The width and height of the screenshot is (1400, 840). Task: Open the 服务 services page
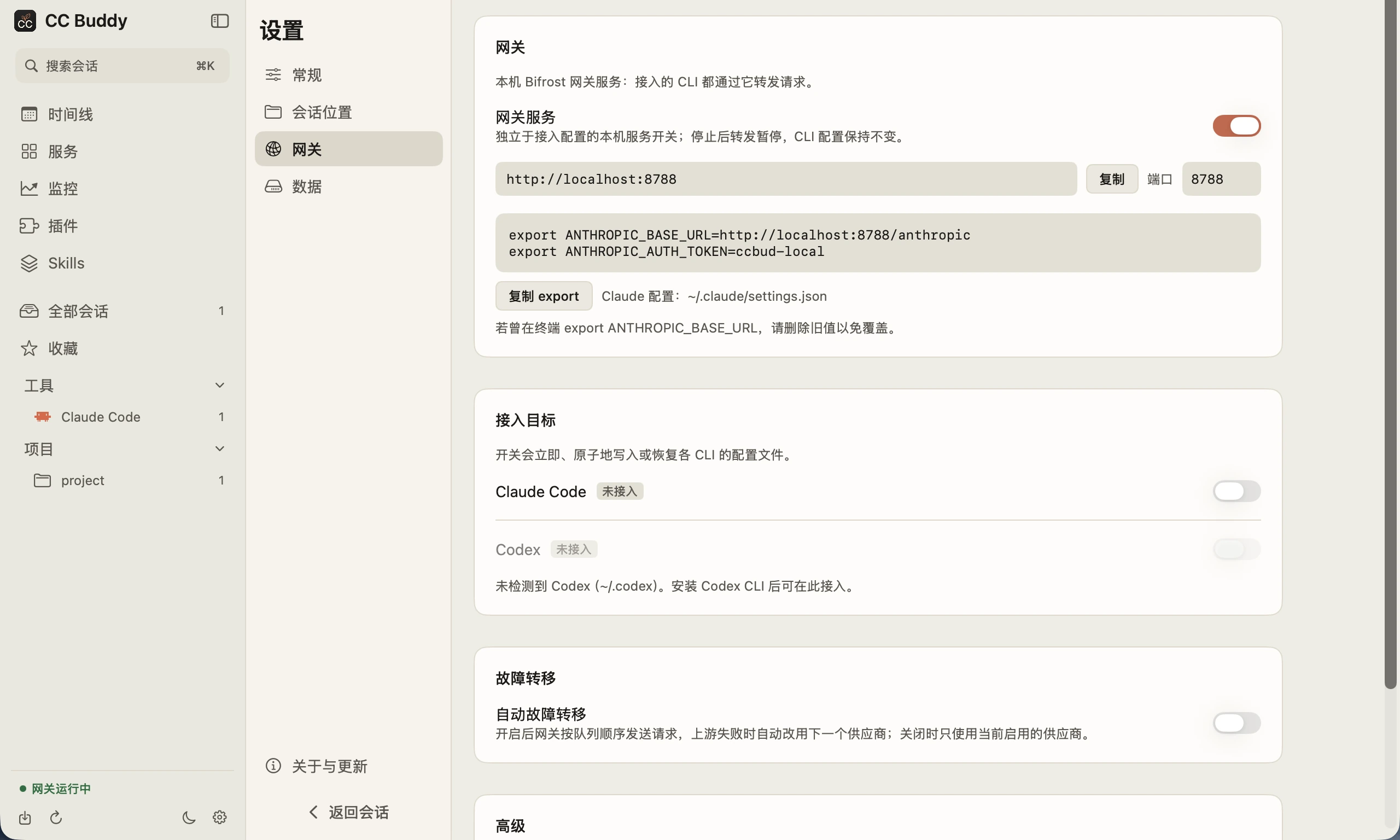(x=122, y=151)
